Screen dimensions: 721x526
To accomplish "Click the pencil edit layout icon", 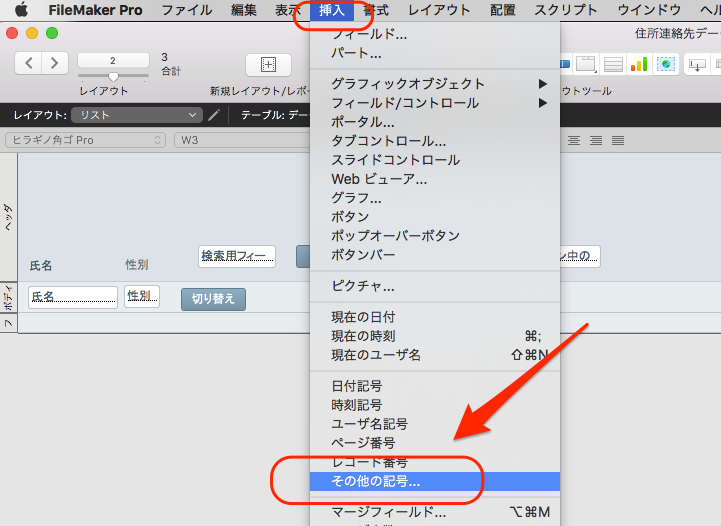I will (x=214, y=115).
